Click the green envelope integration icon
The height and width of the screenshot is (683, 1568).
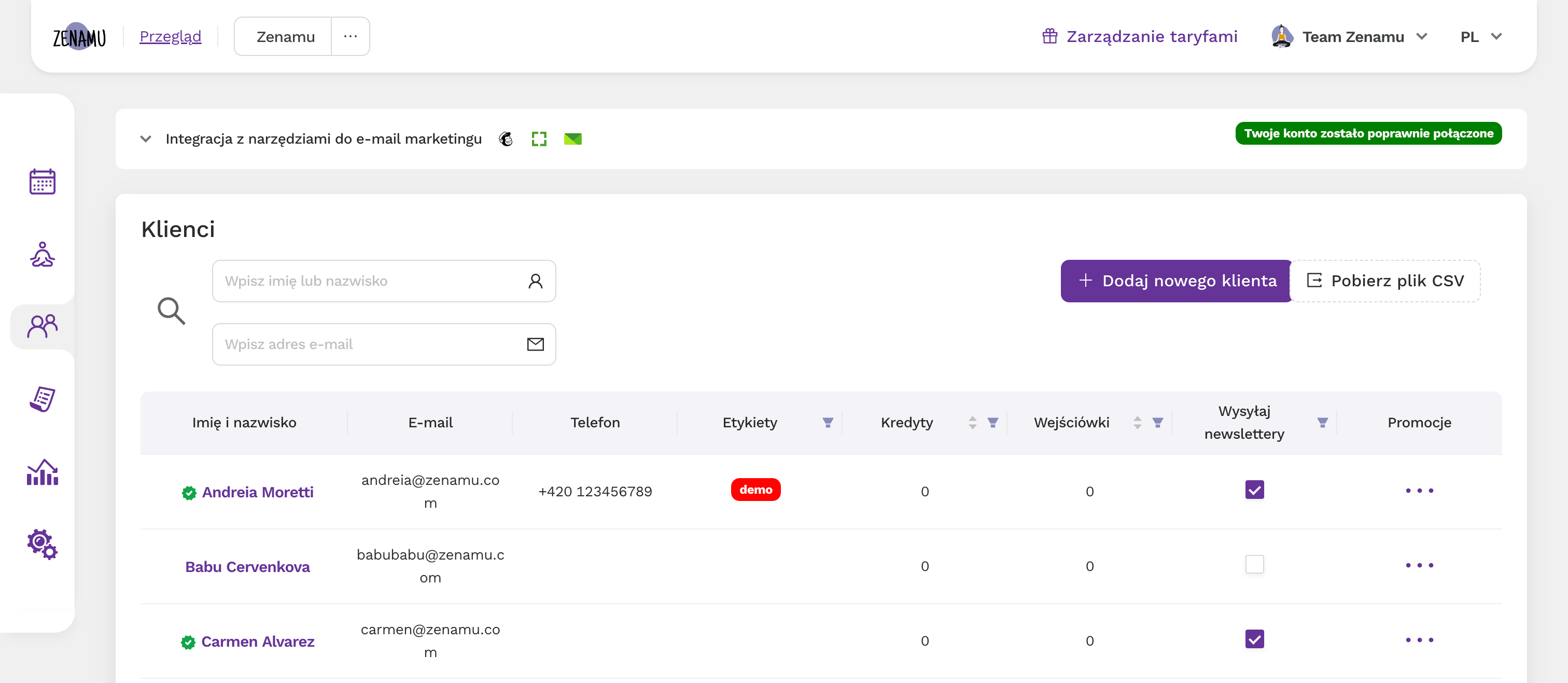tap(573, 140)
